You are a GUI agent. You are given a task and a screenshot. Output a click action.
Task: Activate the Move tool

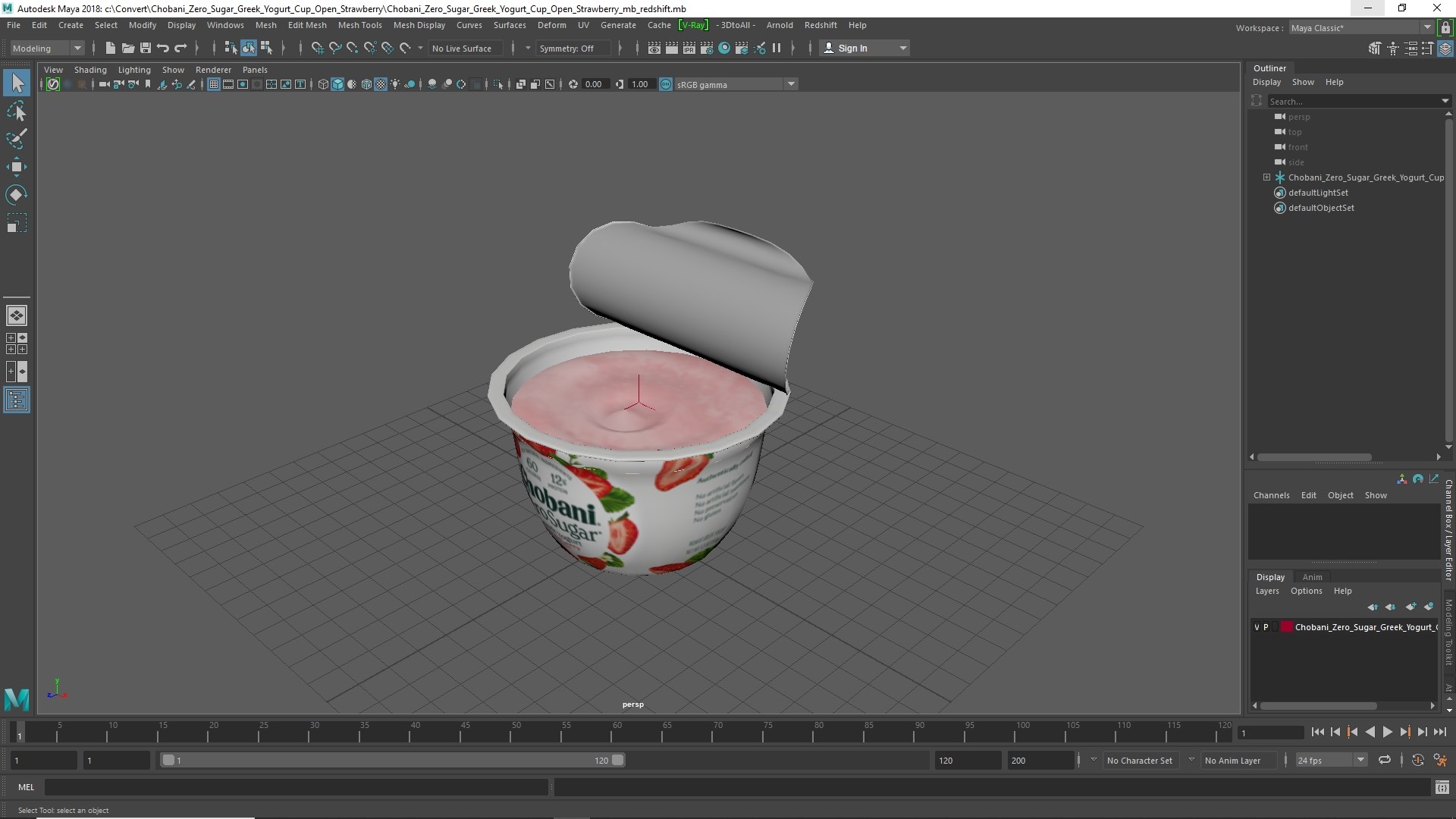pyautogui.click(x=17, y=167)
